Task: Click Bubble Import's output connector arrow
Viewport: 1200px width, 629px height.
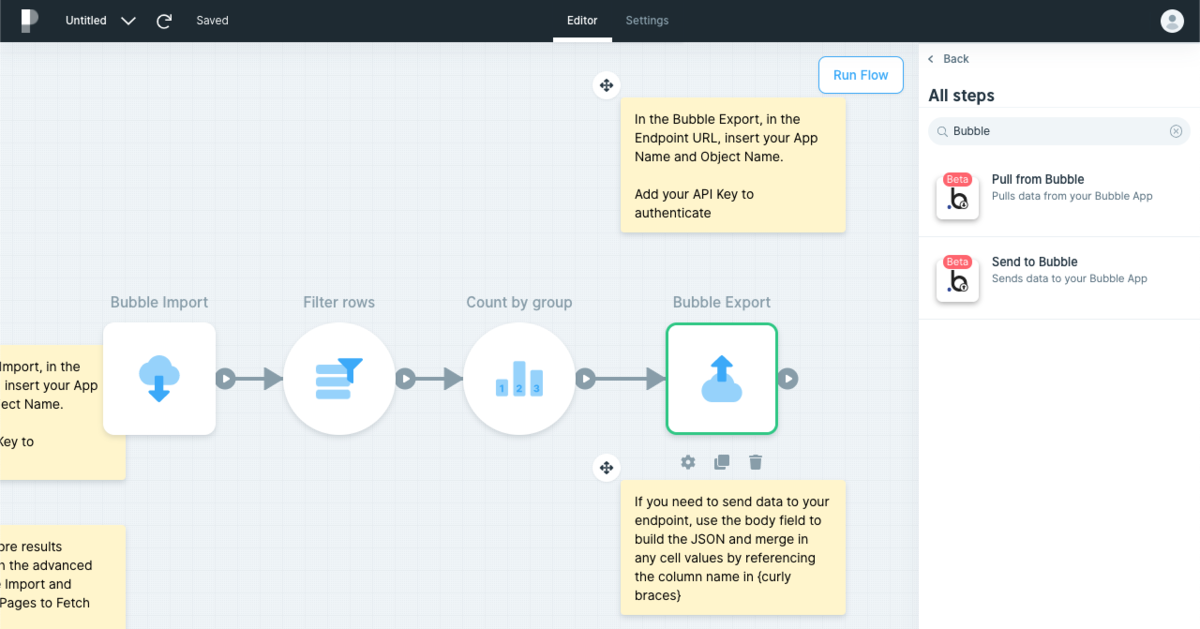Action: tap(226, 379)
